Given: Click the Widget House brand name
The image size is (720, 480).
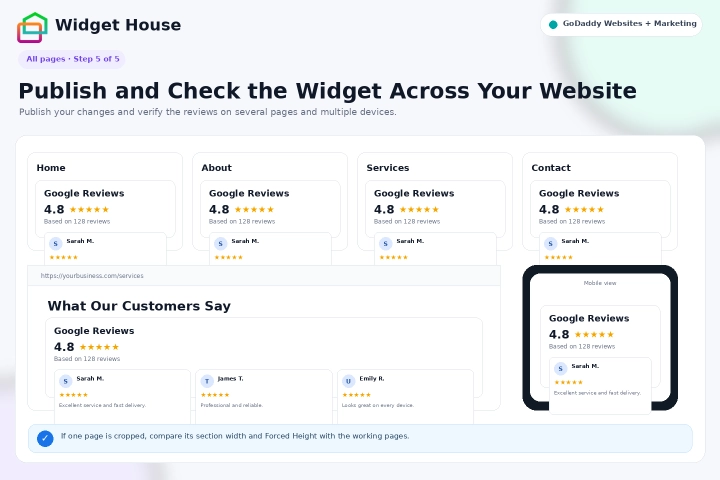Looking at the screenshot, I should point(118,25).
